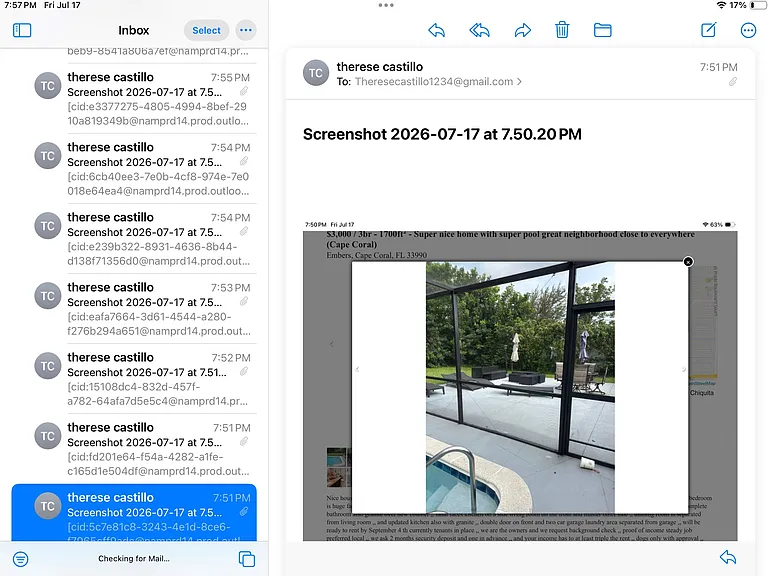Screen dimensions: 768x576
Task: Open the Inbox more options ellipsis
Action: pos(246,30)
